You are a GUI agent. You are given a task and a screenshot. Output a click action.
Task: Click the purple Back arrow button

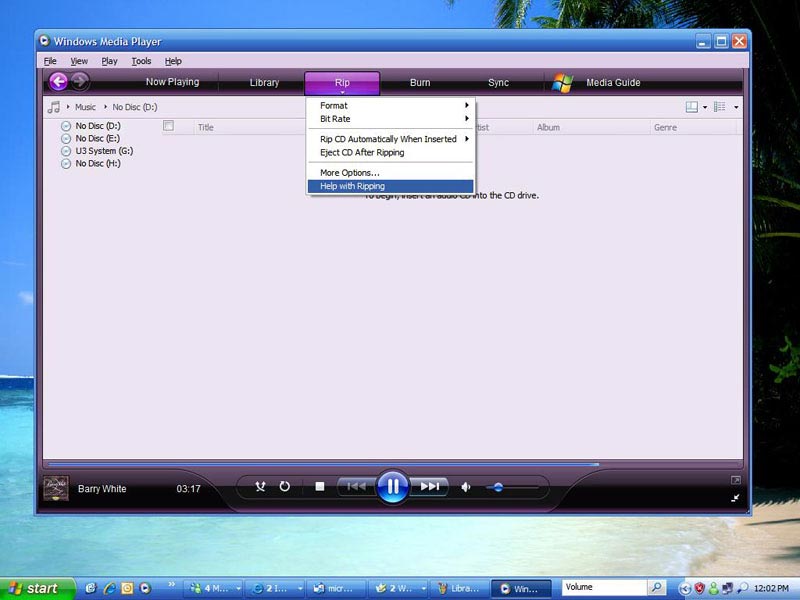tap(58, 81)
